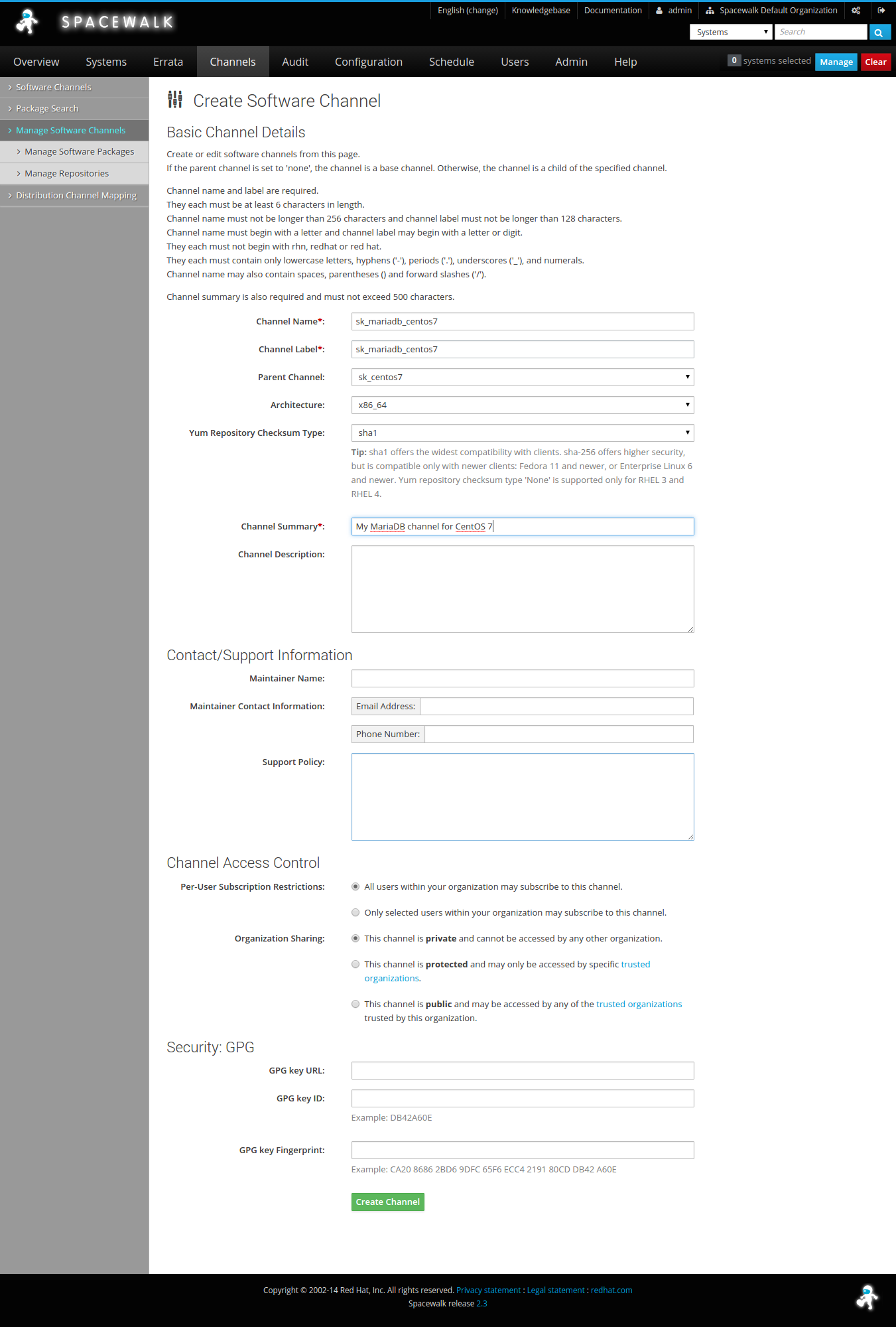The width and height of the screenshot is (896, 1327).
Task: Click the Spacewalk astronaut logo in header
Action: pos(27,22)
